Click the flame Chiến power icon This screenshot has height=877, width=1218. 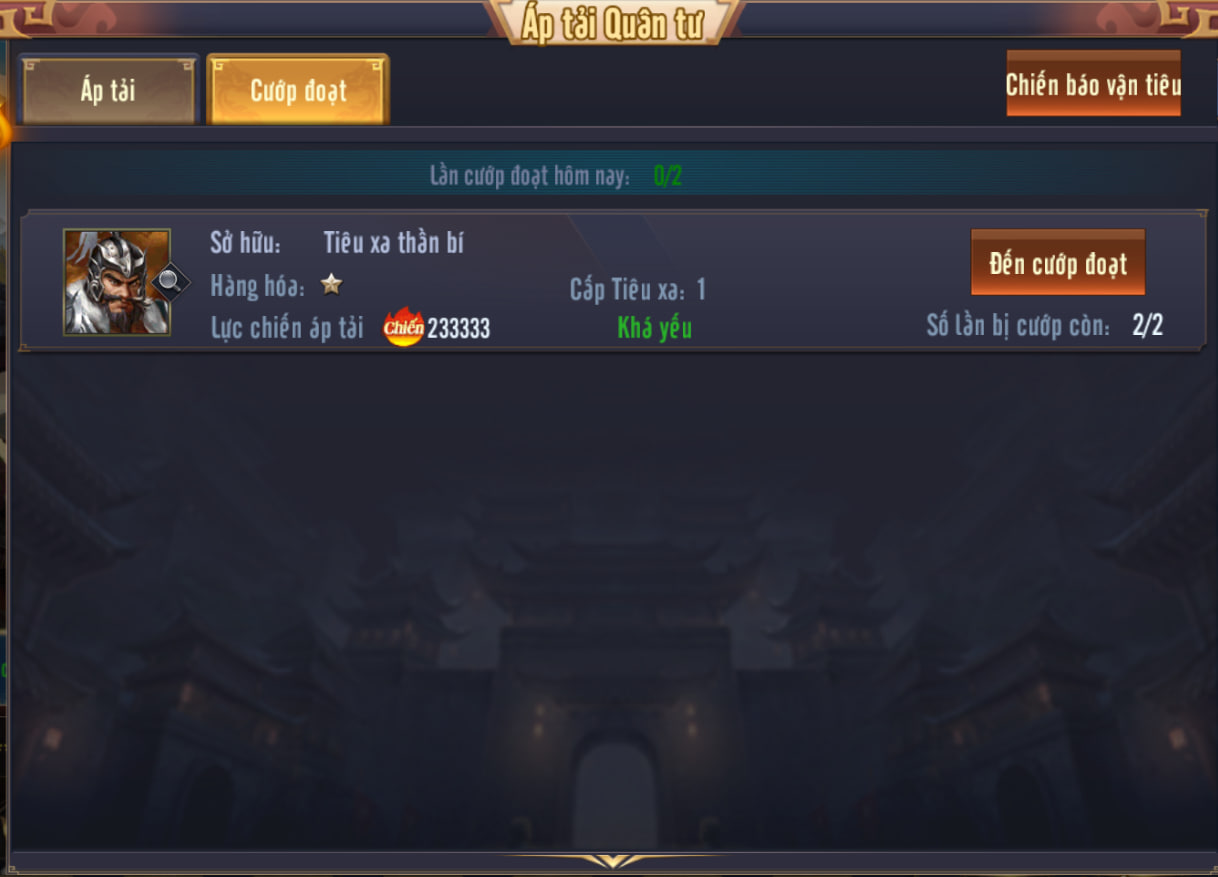tap(404, 327)
